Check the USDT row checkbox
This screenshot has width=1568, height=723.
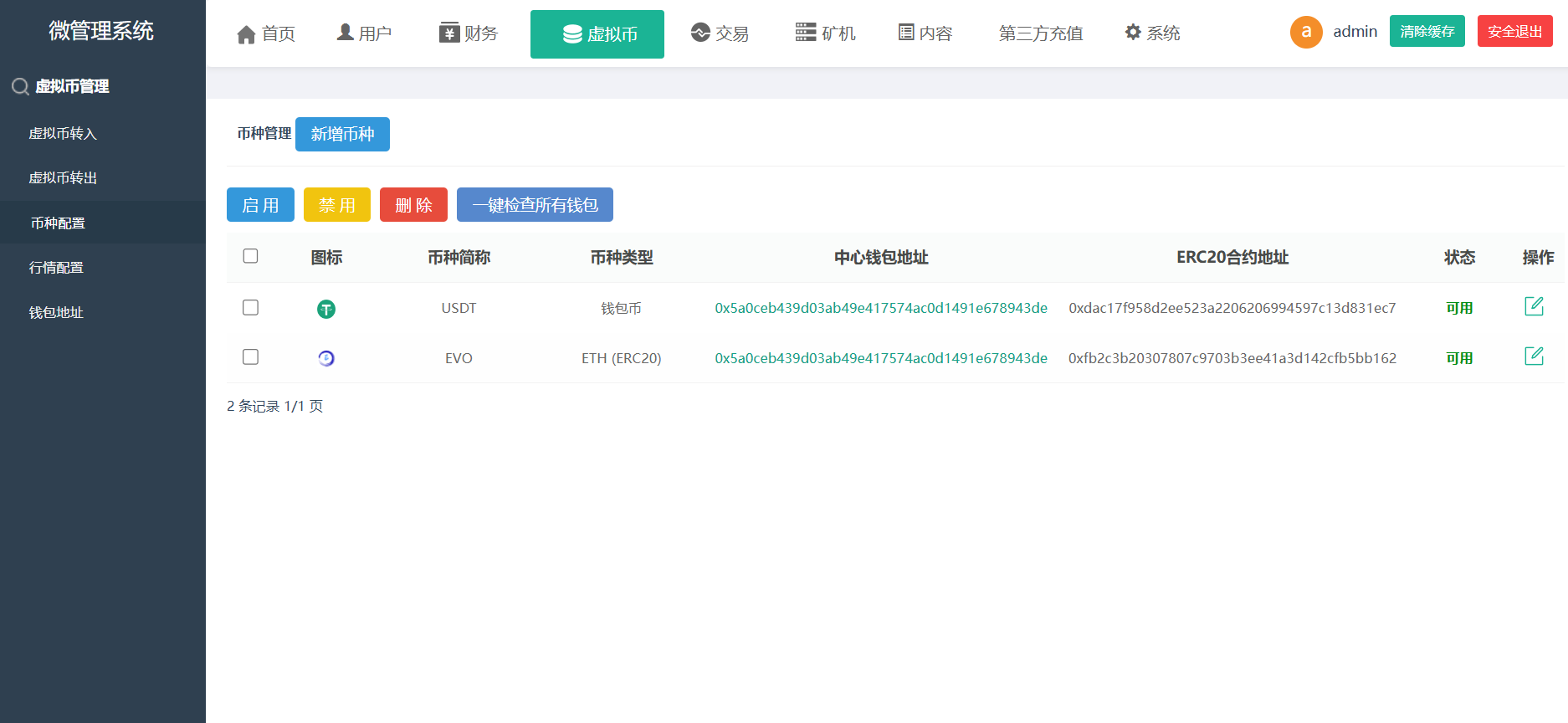250,307
